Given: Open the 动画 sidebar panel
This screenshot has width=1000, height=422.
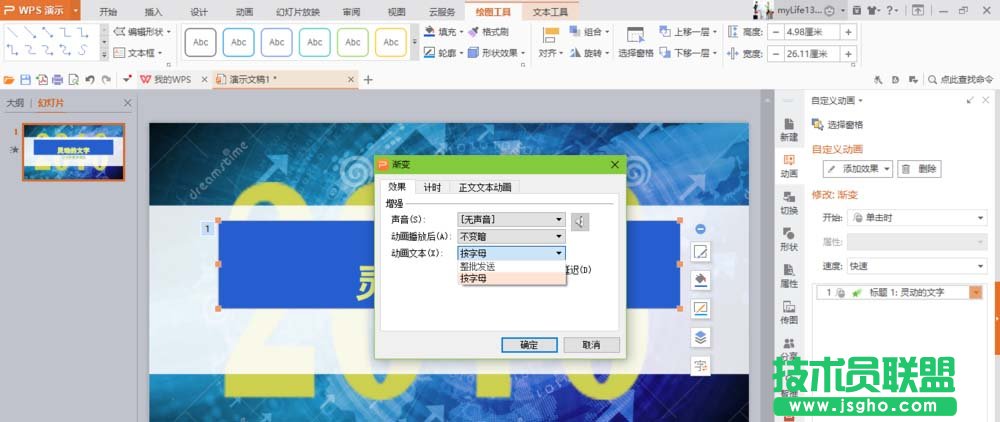Looking at the screenshot, I should click(x=789, y=166).
